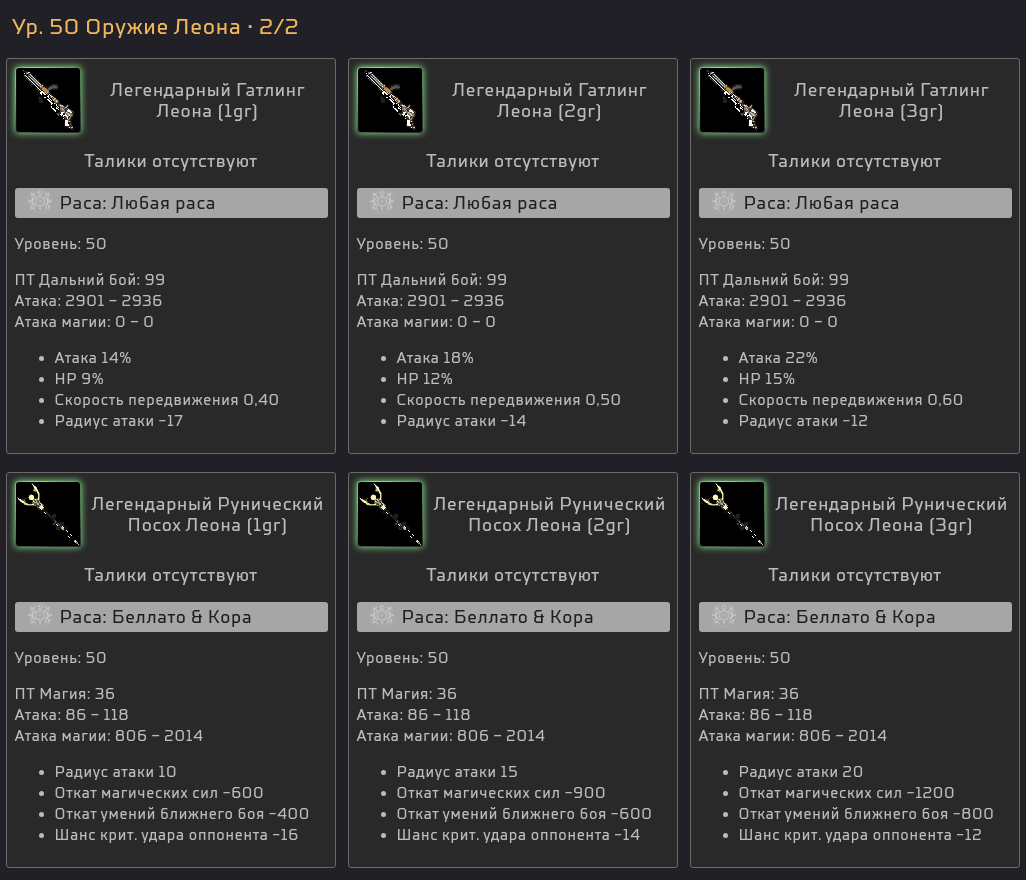This screenshot has height=880, width=1026.
Task: Click title 'Легендарный Рунический Посох Леона (2gr)'
Action: [549, 514]
